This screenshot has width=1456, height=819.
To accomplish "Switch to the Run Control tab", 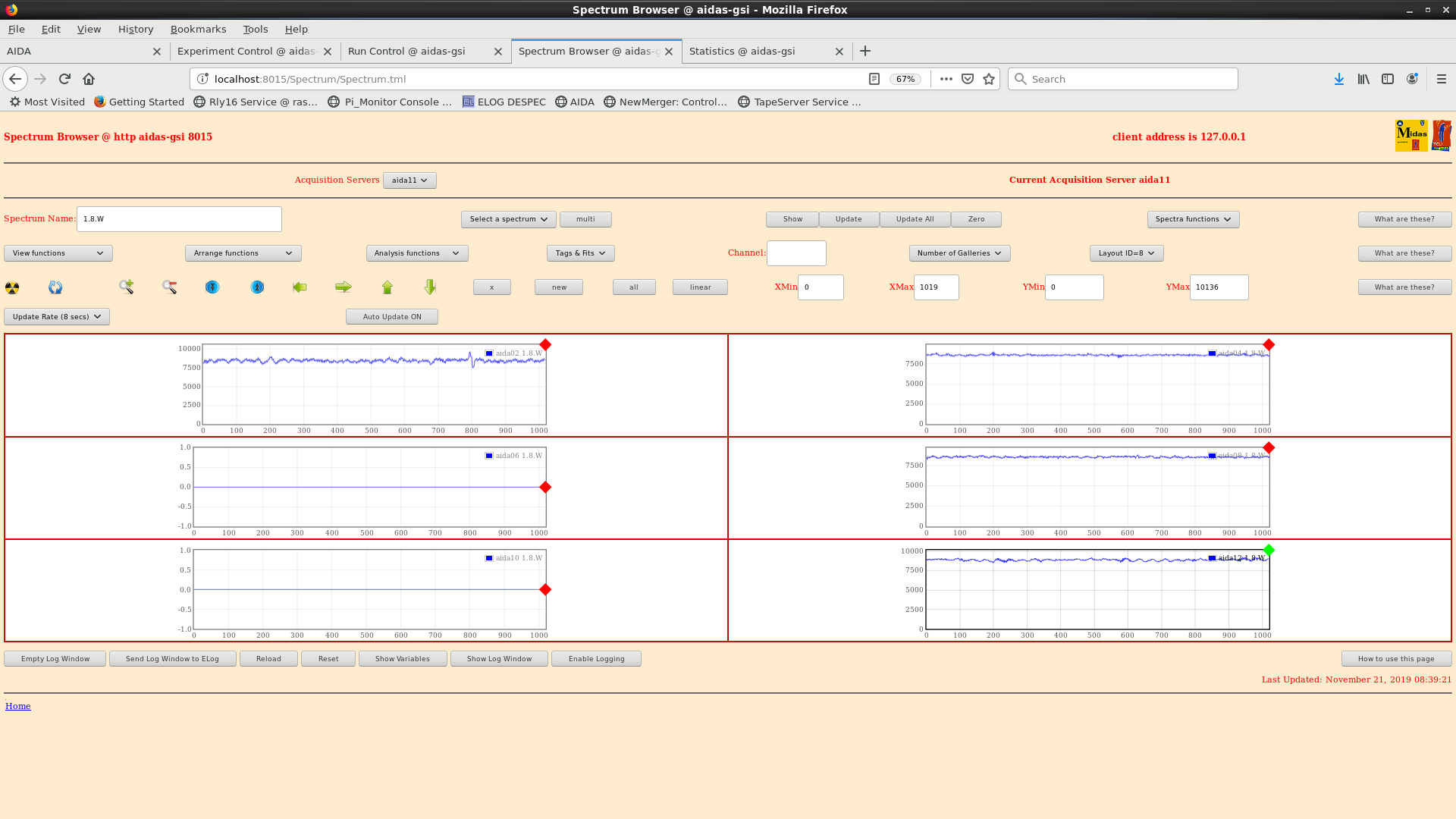I will click(x=406, y=52).
